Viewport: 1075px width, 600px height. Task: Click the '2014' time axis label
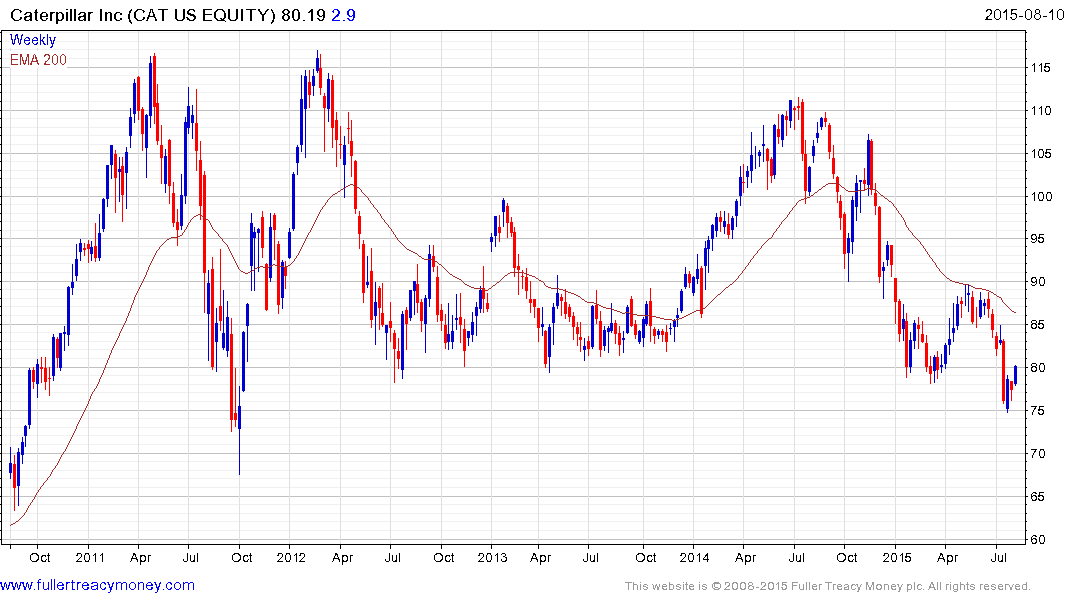pyautogui.click(x=694, y=557)
